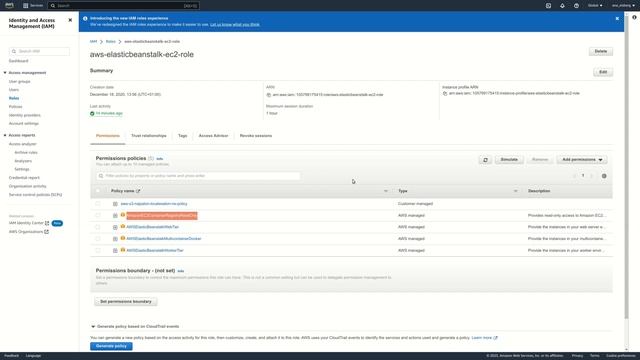
Task: Open the Services grid menu
Action: (x=33, y=5)
